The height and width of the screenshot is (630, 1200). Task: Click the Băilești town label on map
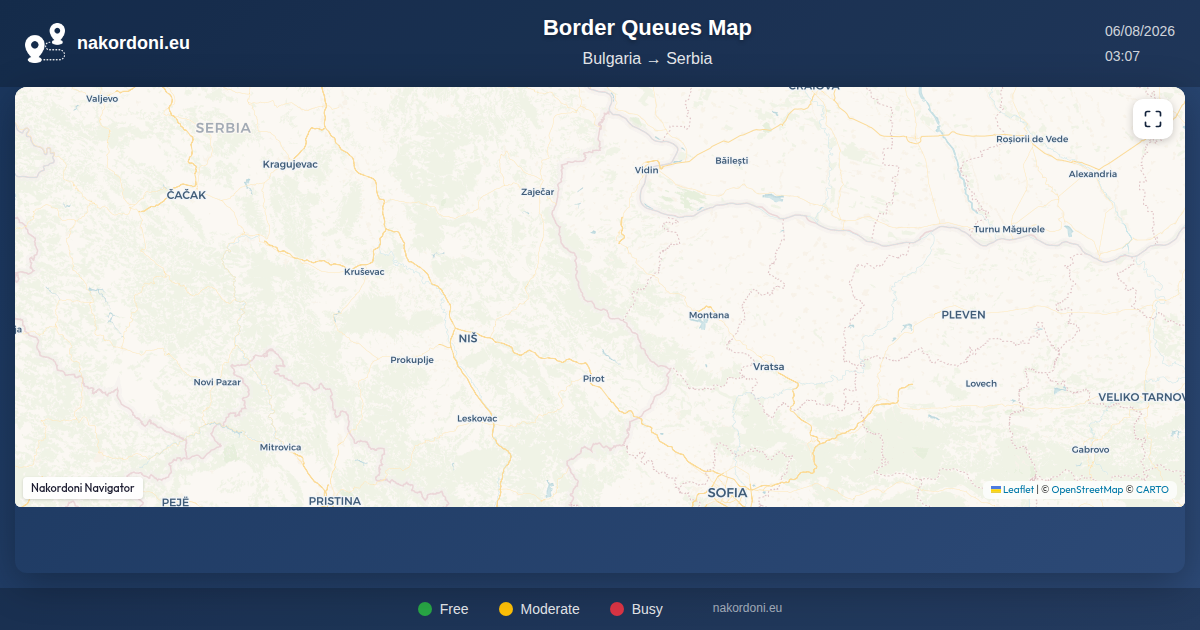tap(731, 161)
